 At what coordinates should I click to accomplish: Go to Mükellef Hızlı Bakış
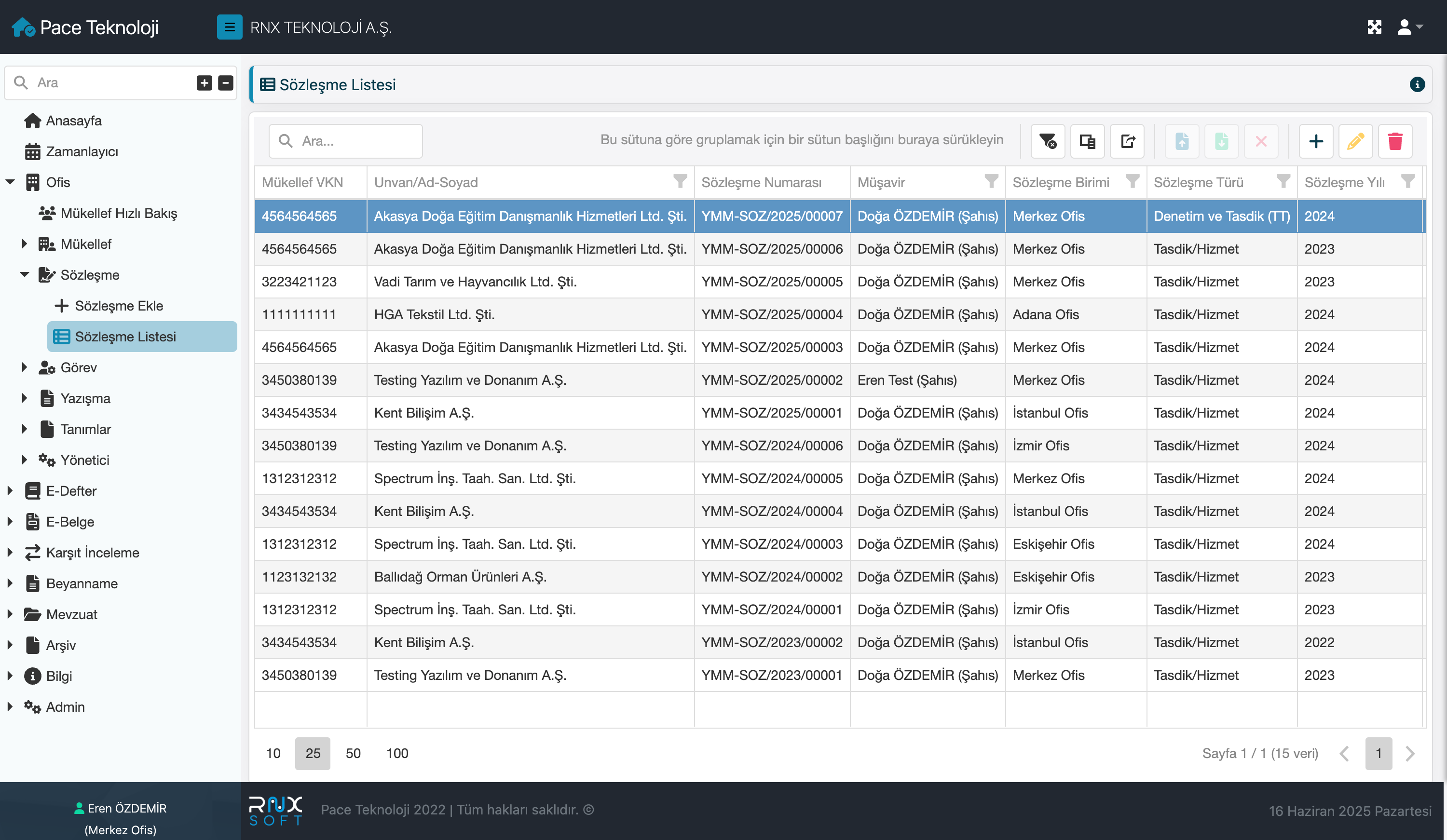click(119, 213)
